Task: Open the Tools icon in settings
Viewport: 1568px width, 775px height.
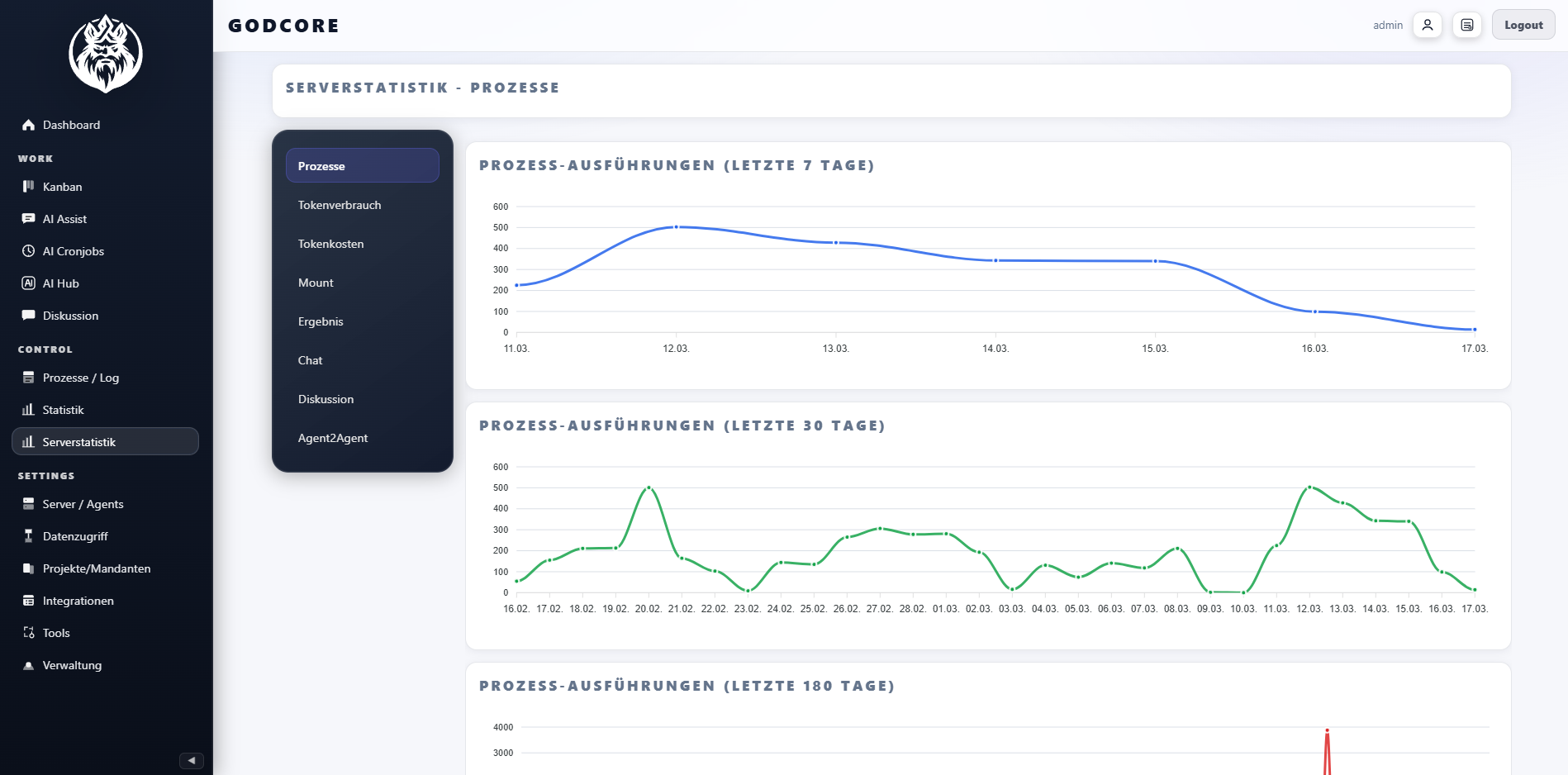Action: [29, 633]
